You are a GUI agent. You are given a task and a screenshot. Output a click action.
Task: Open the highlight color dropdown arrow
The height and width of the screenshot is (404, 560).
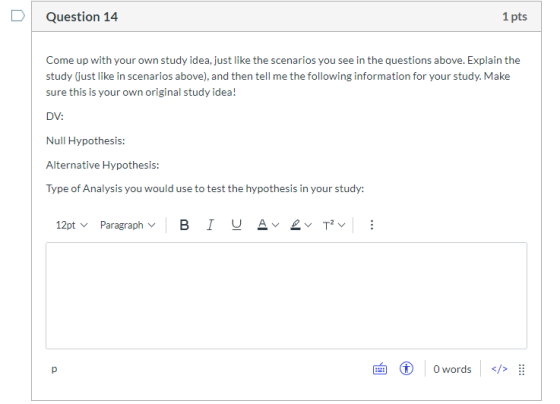pyautogui.click(x=308, y=225)
